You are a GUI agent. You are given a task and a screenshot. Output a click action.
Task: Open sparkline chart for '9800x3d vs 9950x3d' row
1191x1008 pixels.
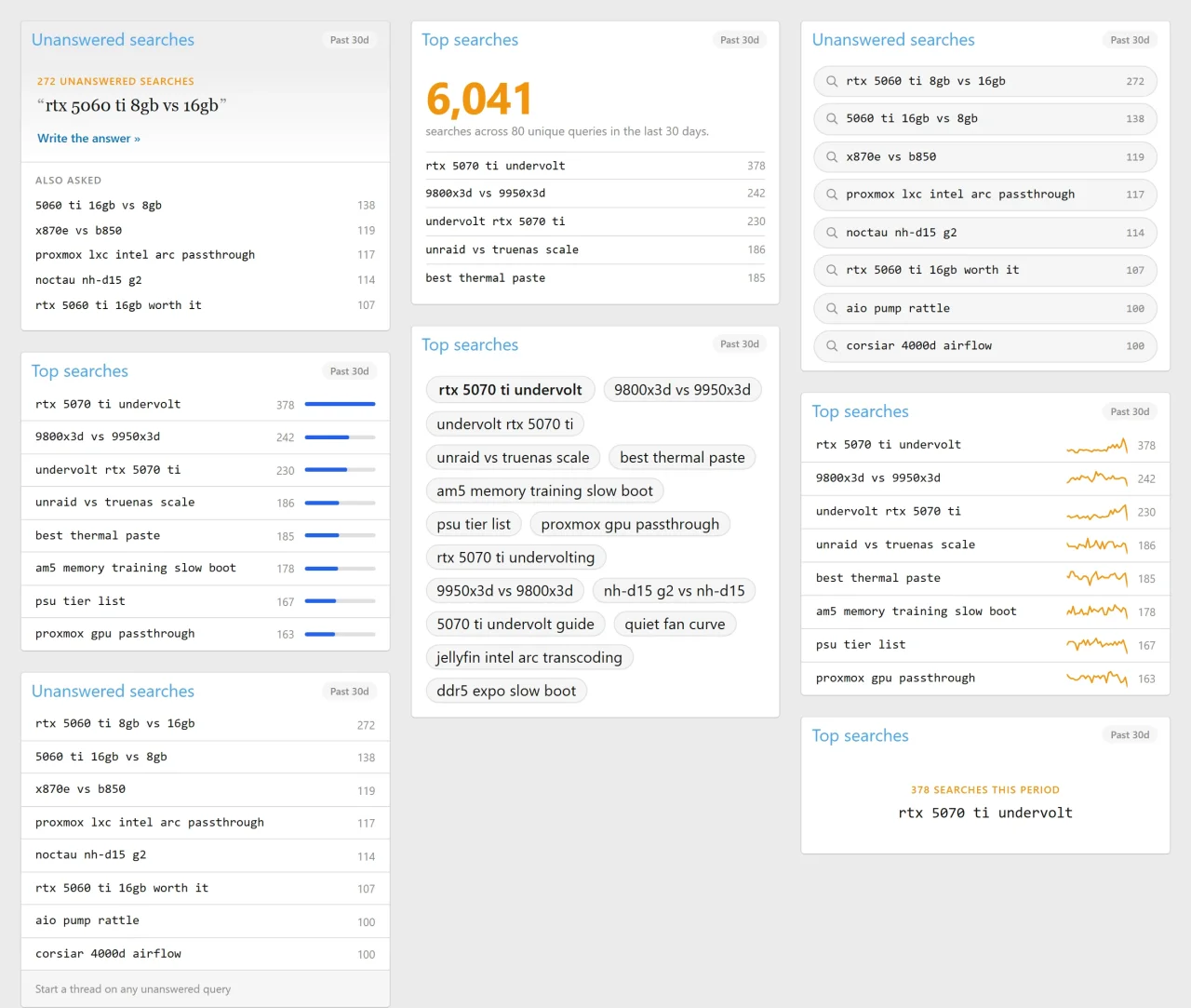tap(1097, 479)
